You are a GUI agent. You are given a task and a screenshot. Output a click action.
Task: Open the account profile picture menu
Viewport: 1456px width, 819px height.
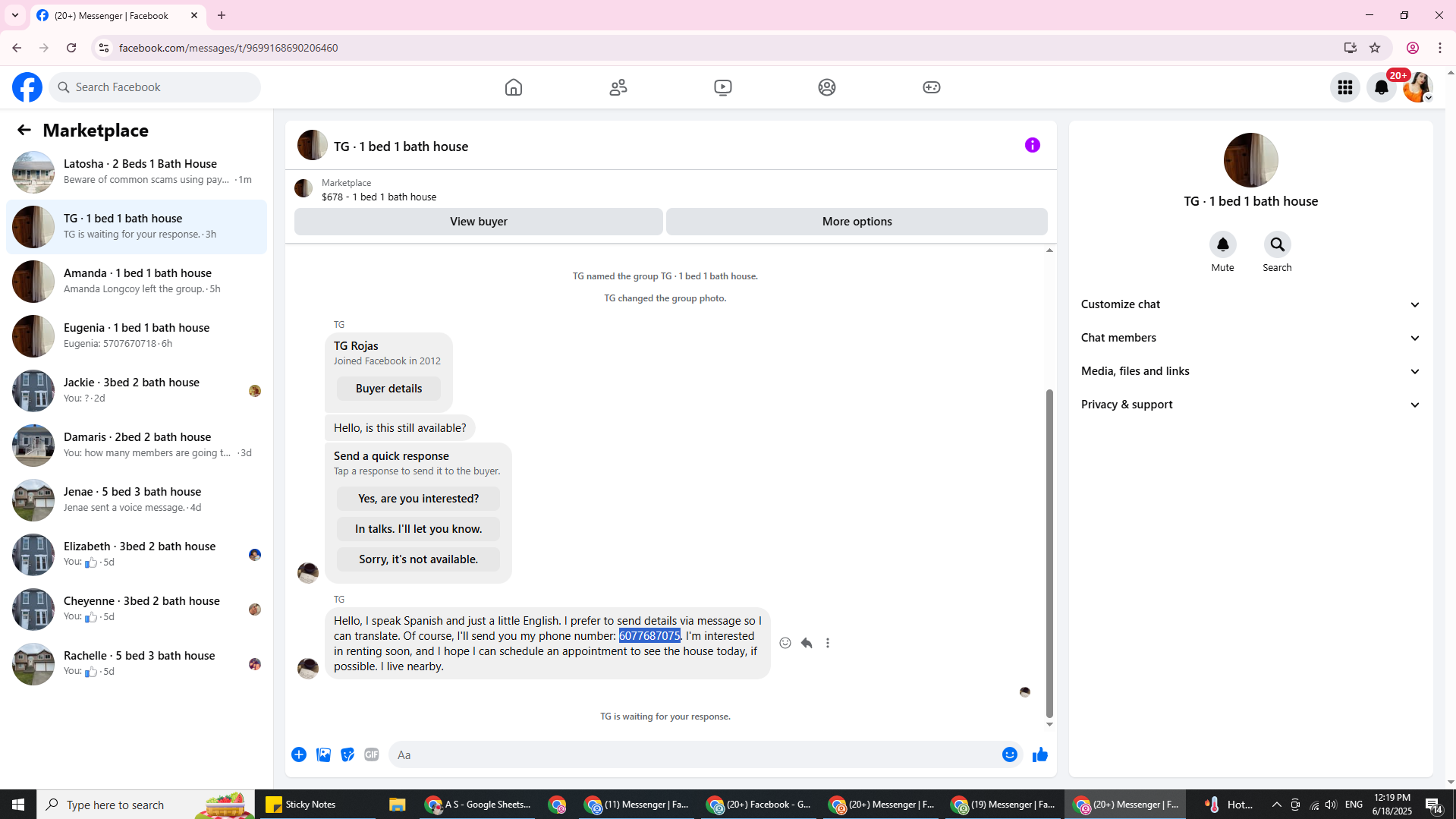pos(1417,87)
